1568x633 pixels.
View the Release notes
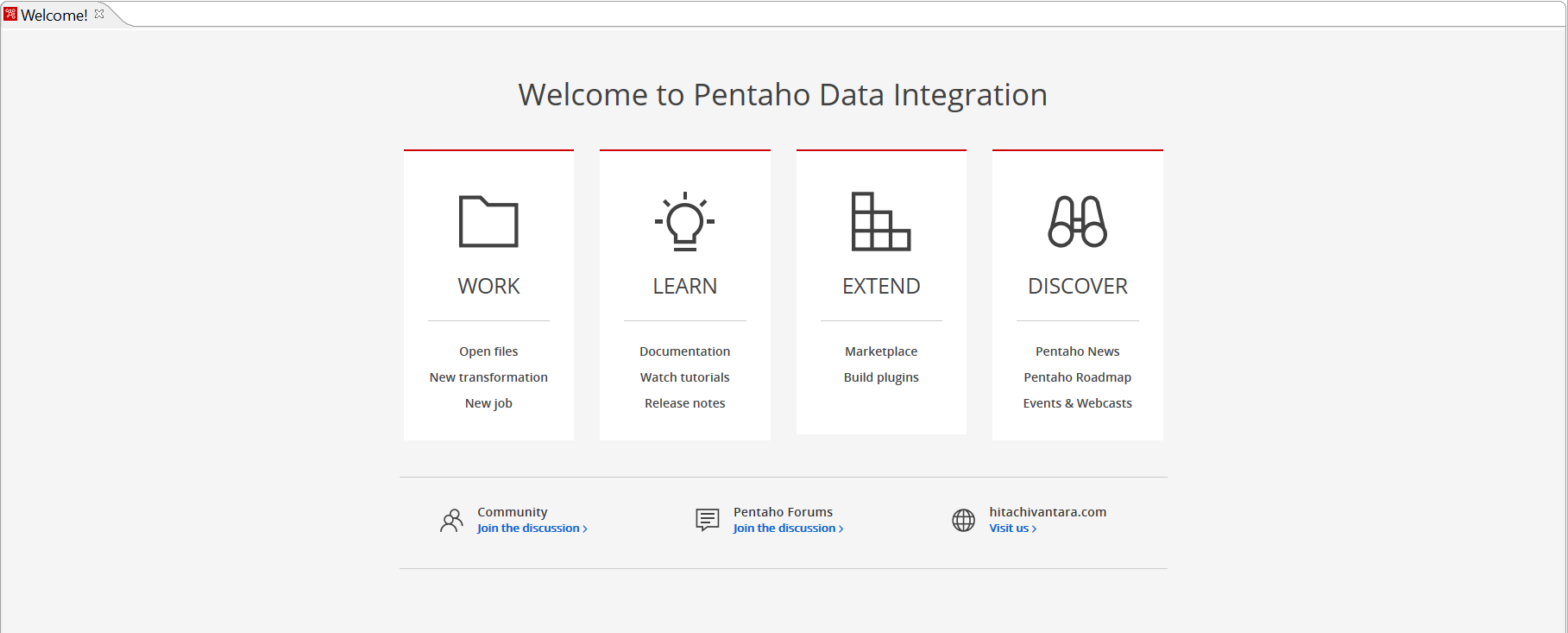coord(685,403)
